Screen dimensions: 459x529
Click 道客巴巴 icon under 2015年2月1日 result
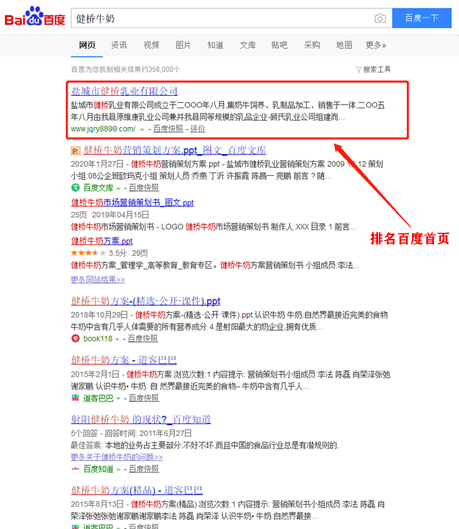75,398
